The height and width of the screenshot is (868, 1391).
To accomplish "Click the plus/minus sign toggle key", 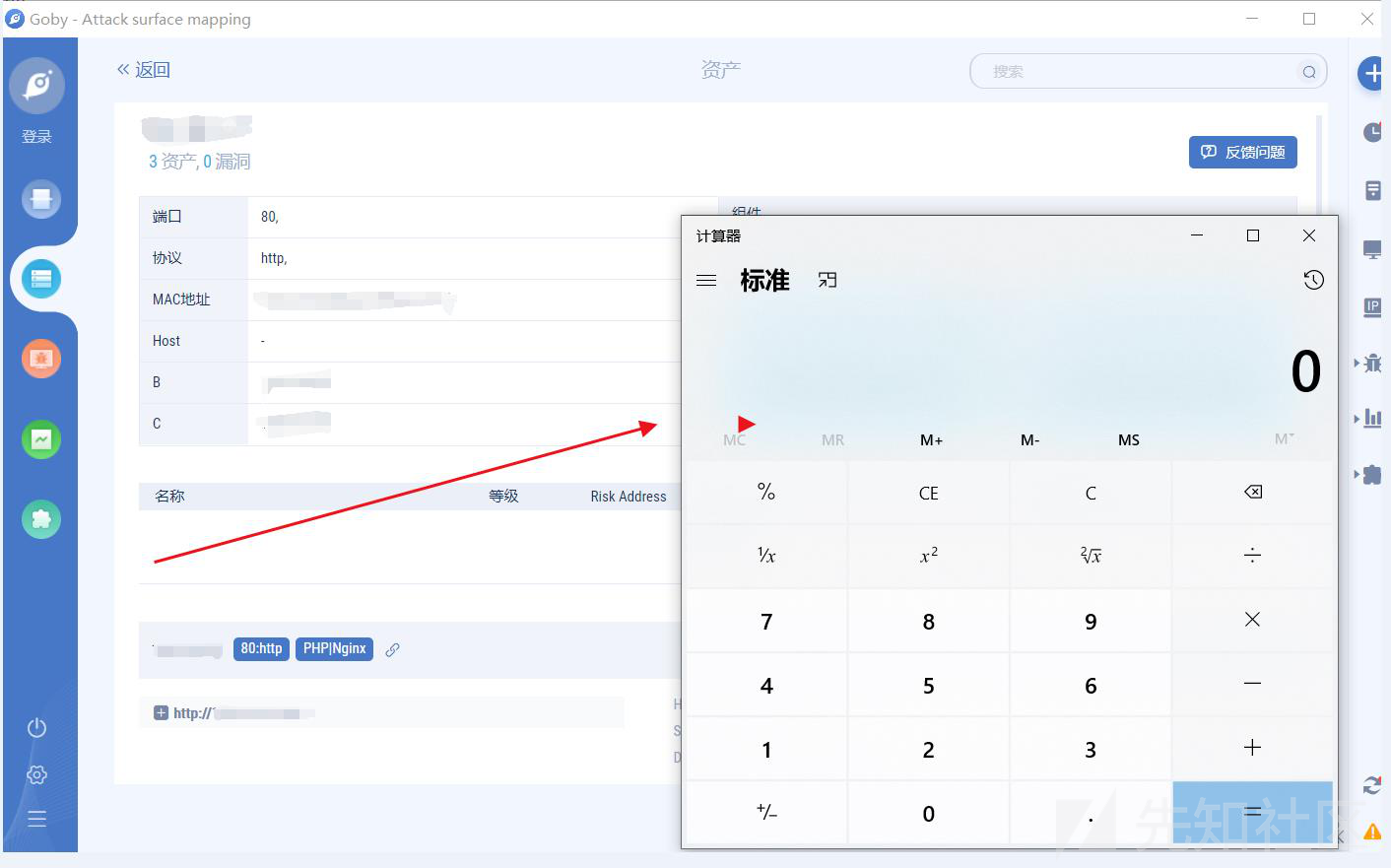I will coord(766,812).
